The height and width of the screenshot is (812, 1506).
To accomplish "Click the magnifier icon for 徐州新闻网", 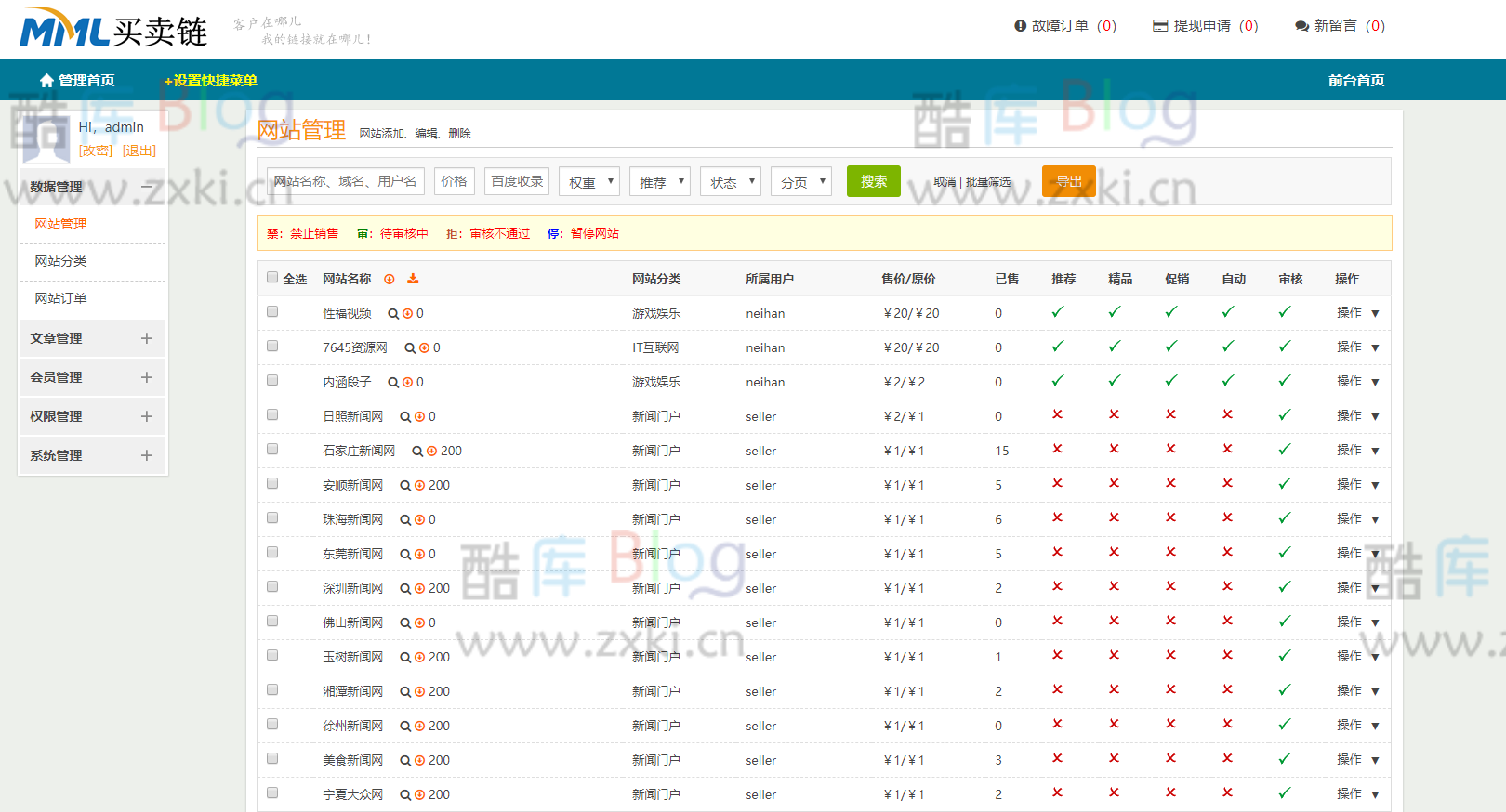I will pyautogui.click(x=405, y=727).
